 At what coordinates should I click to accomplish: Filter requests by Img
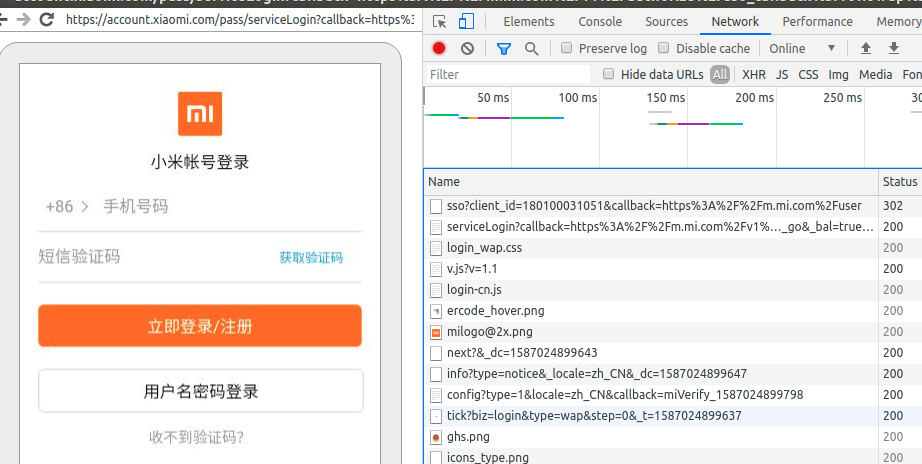[x=838, y=75]
